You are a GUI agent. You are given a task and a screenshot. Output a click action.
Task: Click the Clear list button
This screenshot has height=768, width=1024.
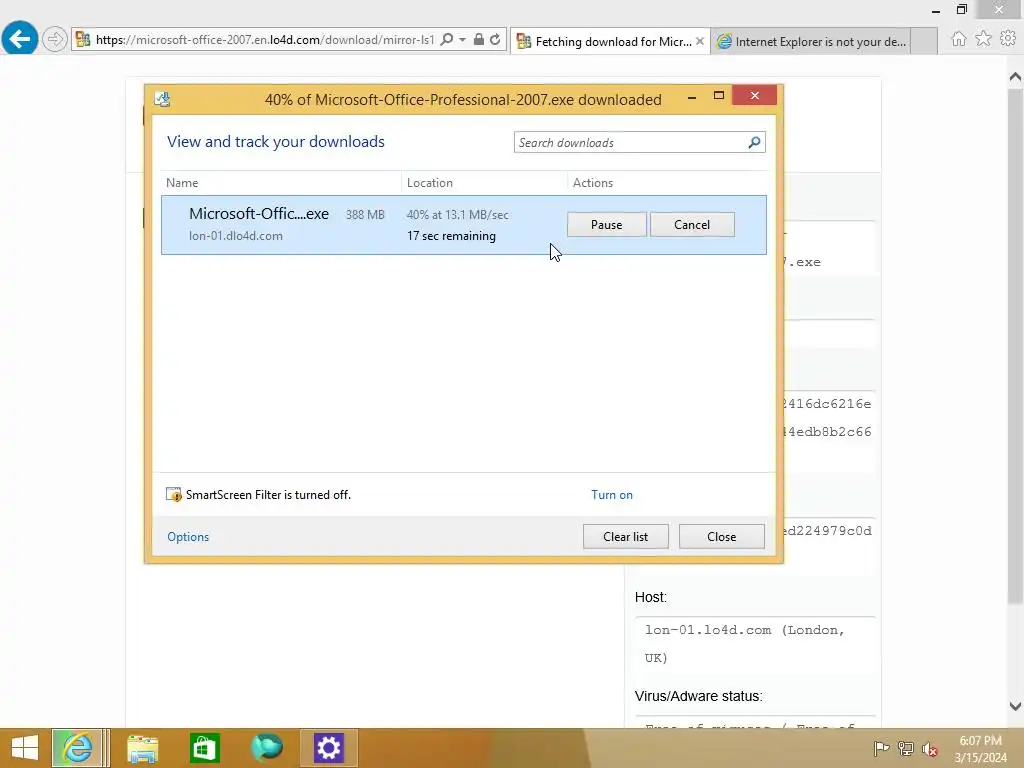pyautogui.click(x=626, y=537)
